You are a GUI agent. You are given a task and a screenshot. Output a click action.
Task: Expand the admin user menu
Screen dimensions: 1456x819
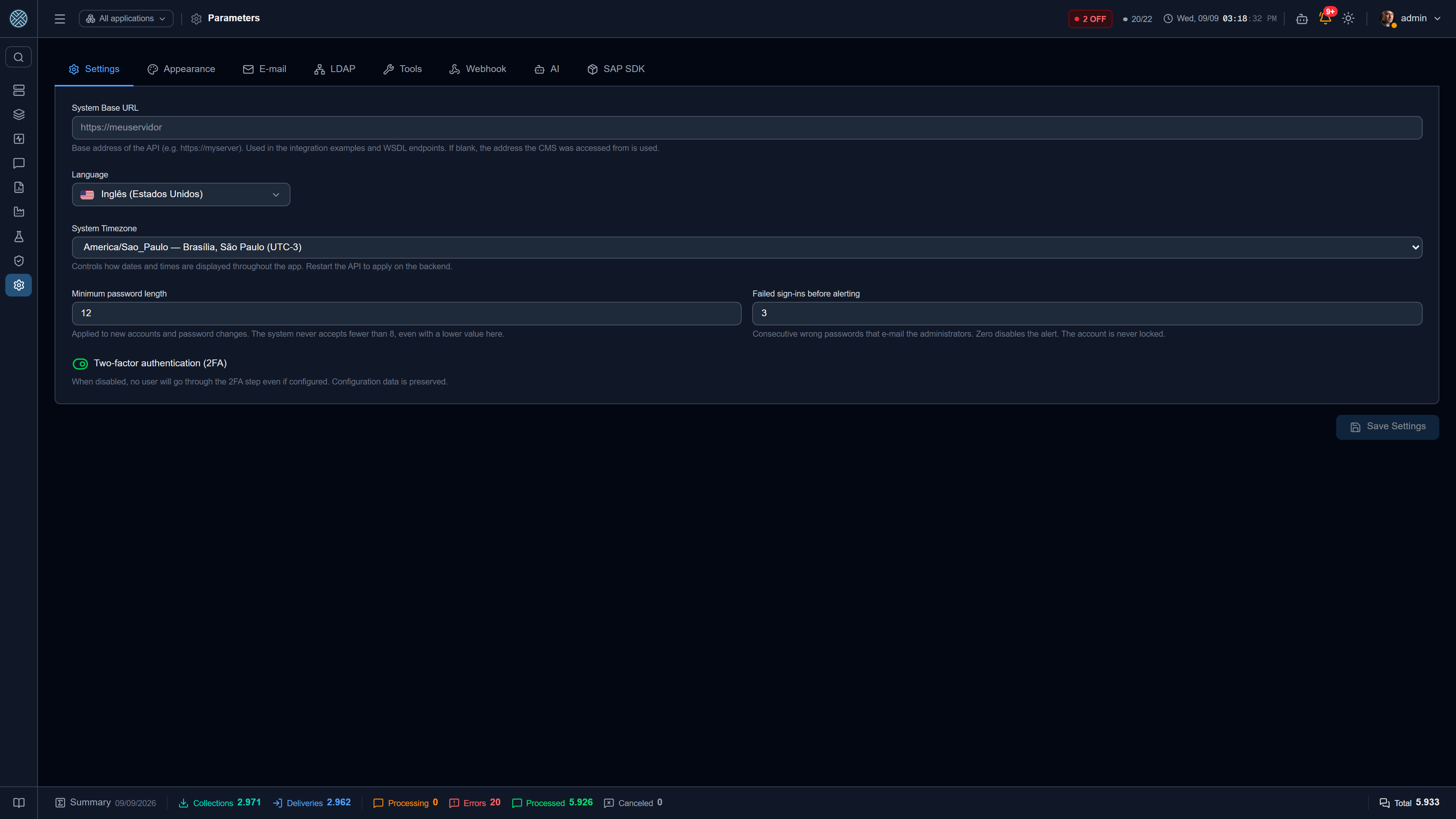(x=1411, y=19)
